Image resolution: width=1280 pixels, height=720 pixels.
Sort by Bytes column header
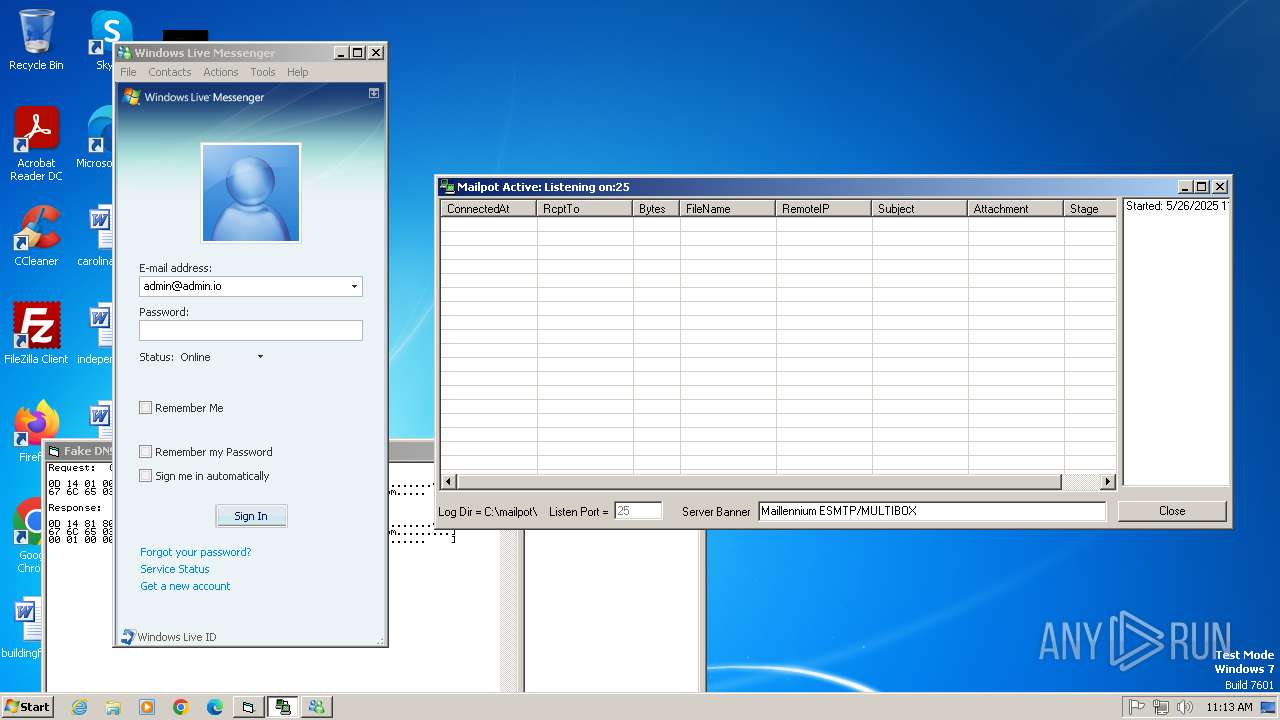[656, 209]
